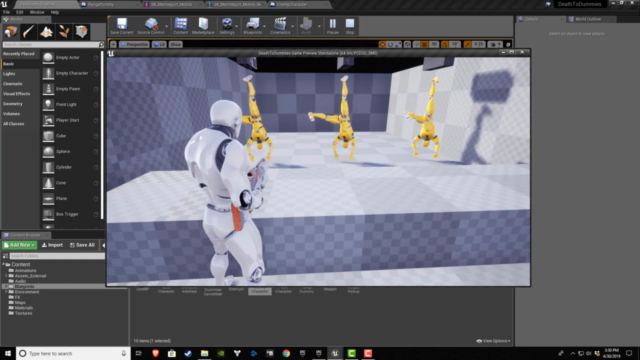Open the Blueprints toolbar icon

253,26
